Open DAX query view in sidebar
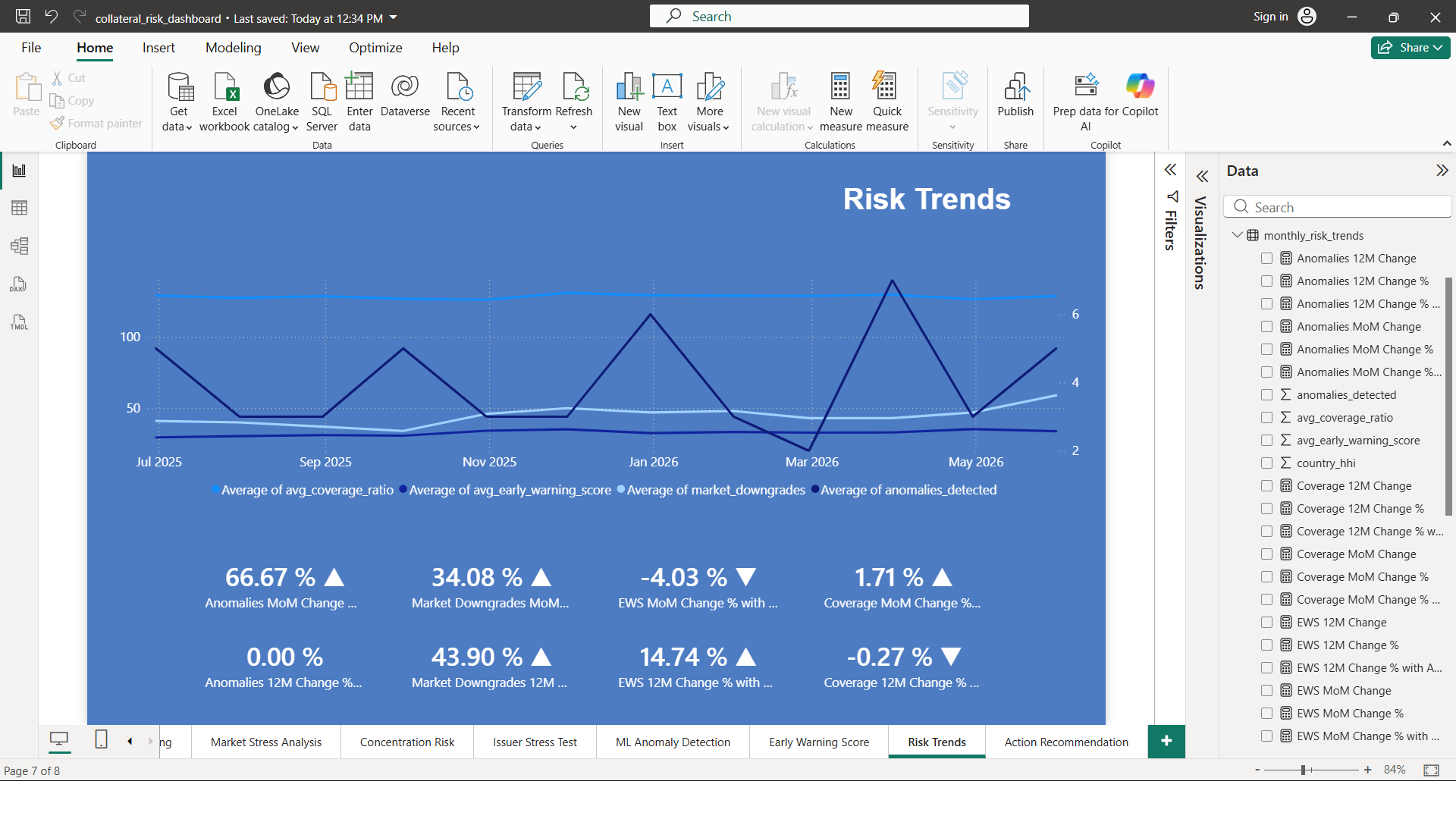The image size is (1456, 819). click(19, 284)
